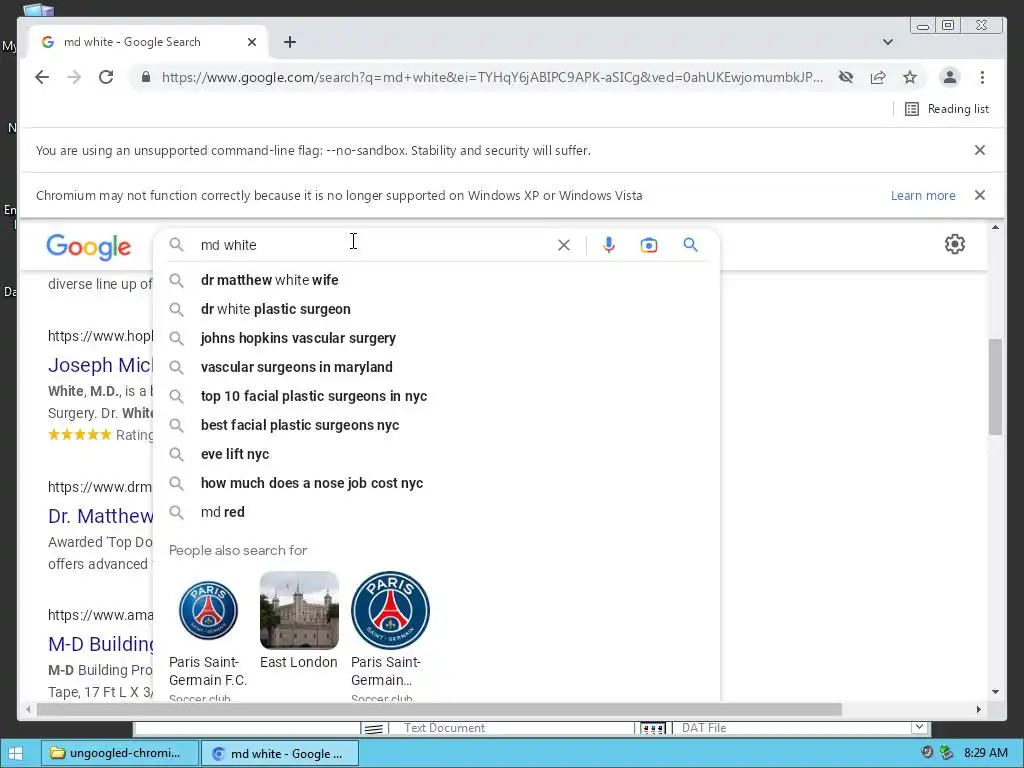Open Paris Saint-Germain F.C. thumbnail
This screenshot has width=1024, height=768.
(x=208, y=611)
